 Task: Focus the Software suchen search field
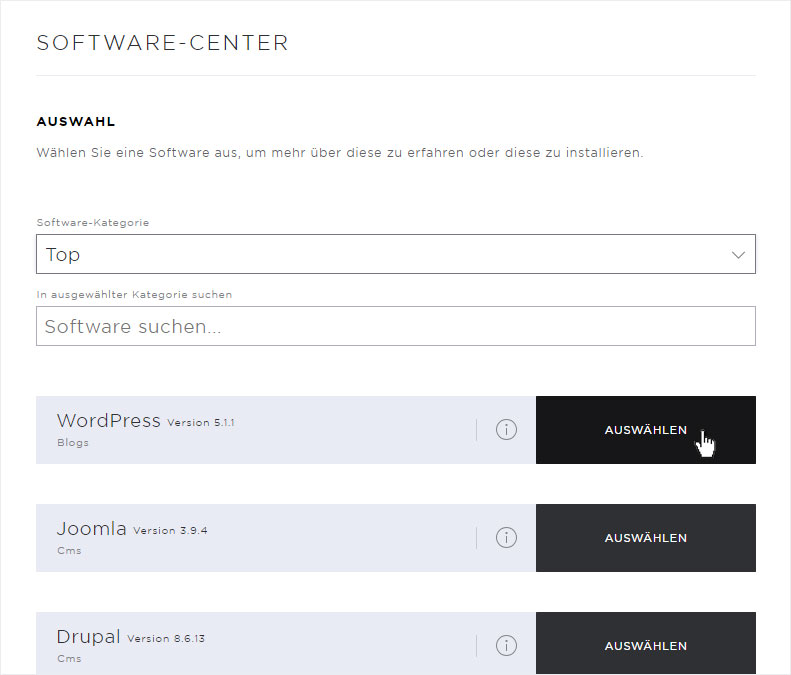pos(396,326)
